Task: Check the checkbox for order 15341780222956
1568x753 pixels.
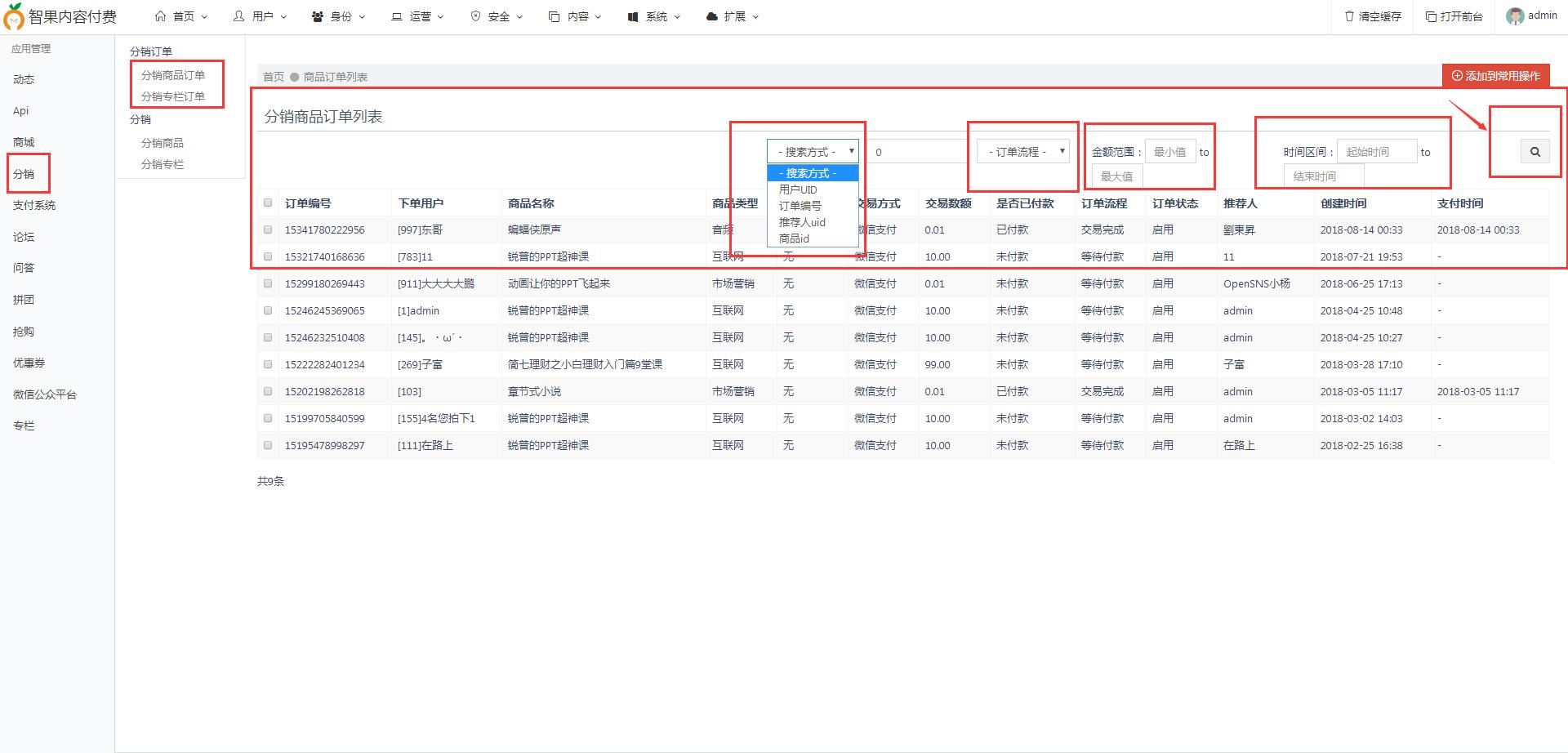Action: (x=268, y=229)
